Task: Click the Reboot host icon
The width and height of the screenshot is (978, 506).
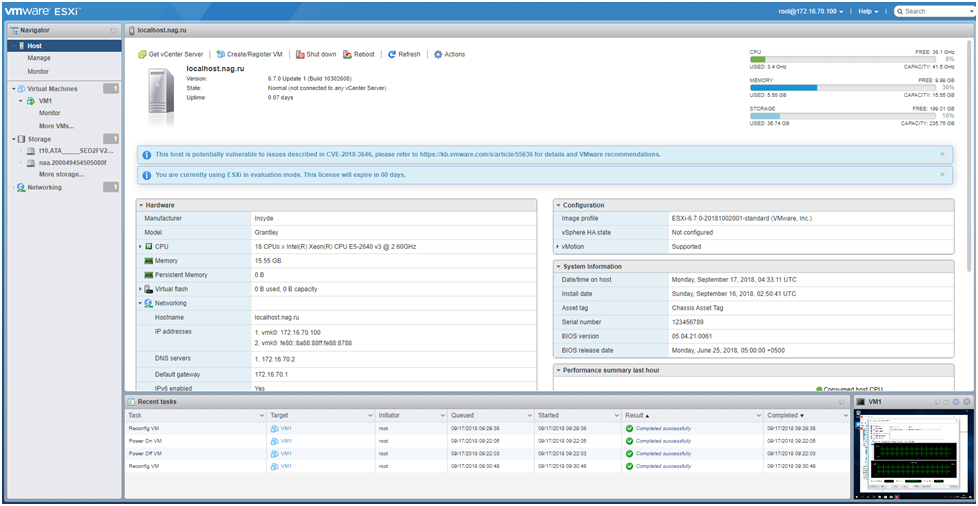Action: click(x=348, y=54)
